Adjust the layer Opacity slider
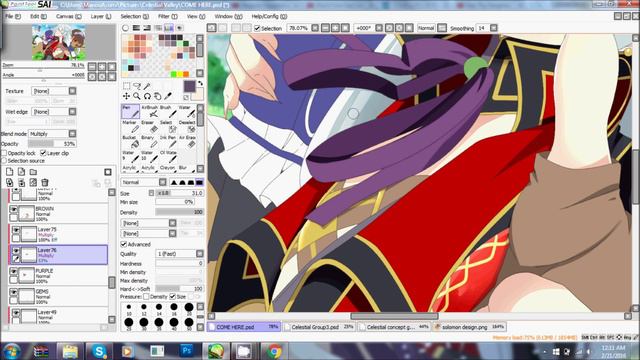The image size is (640, 360). [52, 144]
